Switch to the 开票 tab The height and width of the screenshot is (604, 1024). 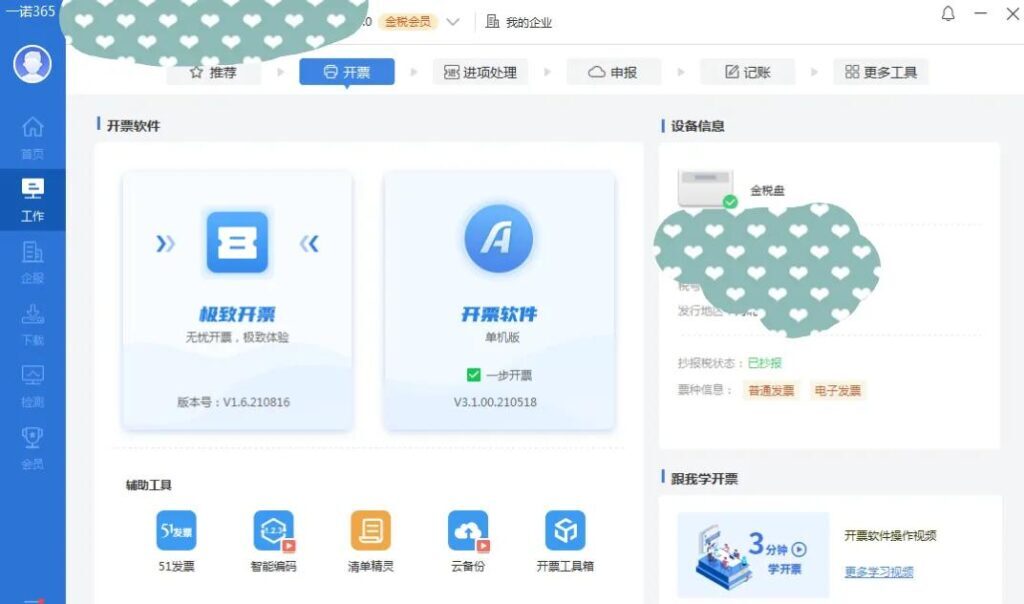(347, 72)
